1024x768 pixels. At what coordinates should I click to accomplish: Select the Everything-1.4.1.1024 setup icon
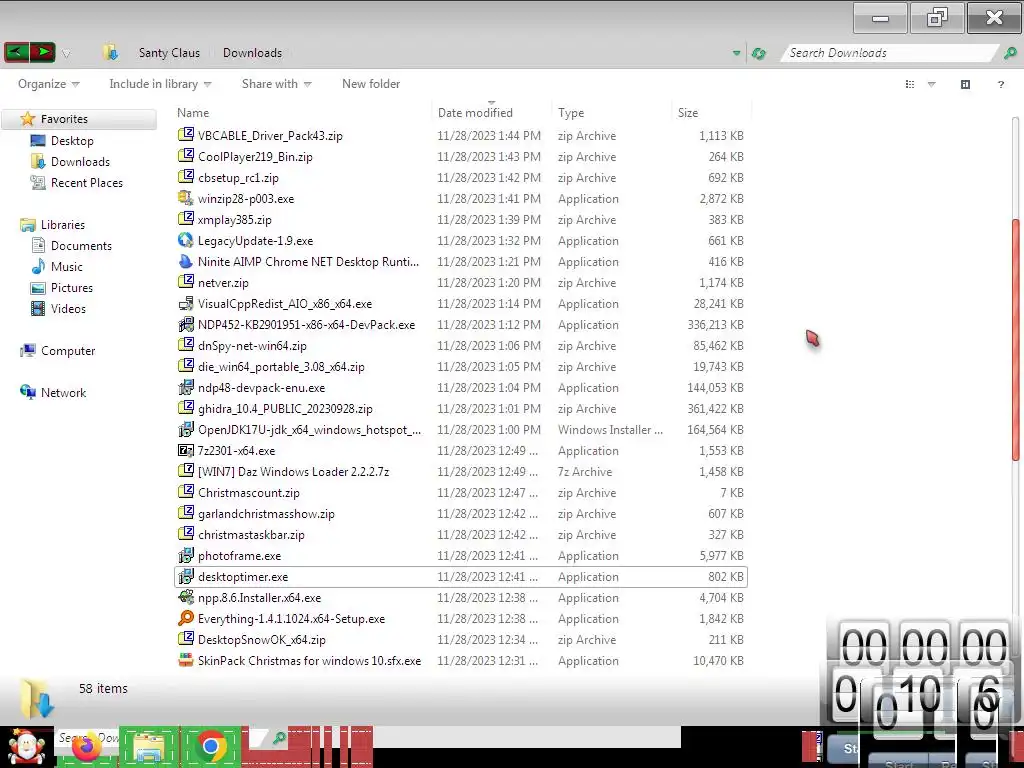click(x=186, y=618)
